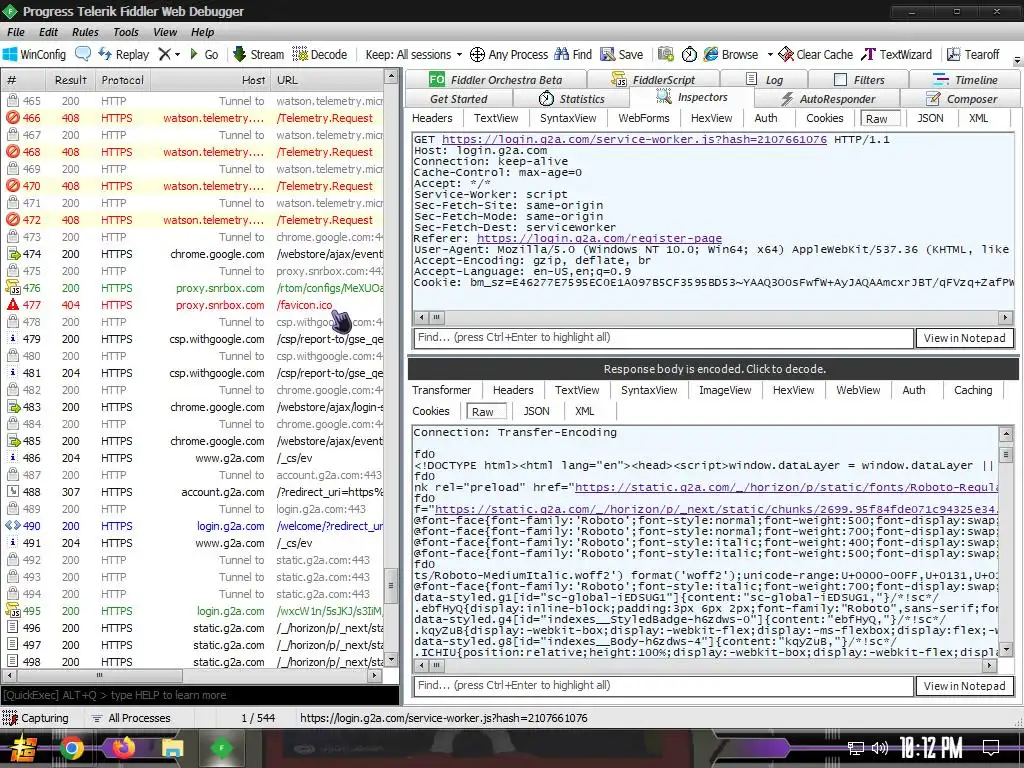Open WinConfig from the toolbar
1024x768 pixels.
(35, 54)
